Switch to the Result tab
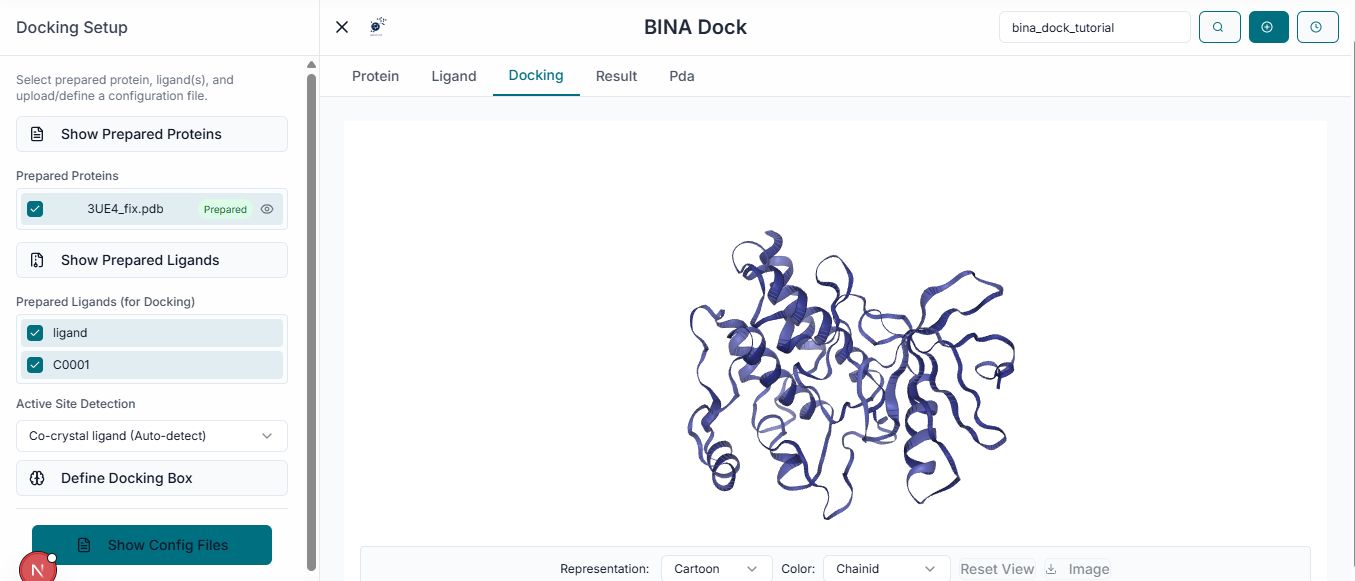This screenshot has width=1355, height=581. click(x=616, y=75)
